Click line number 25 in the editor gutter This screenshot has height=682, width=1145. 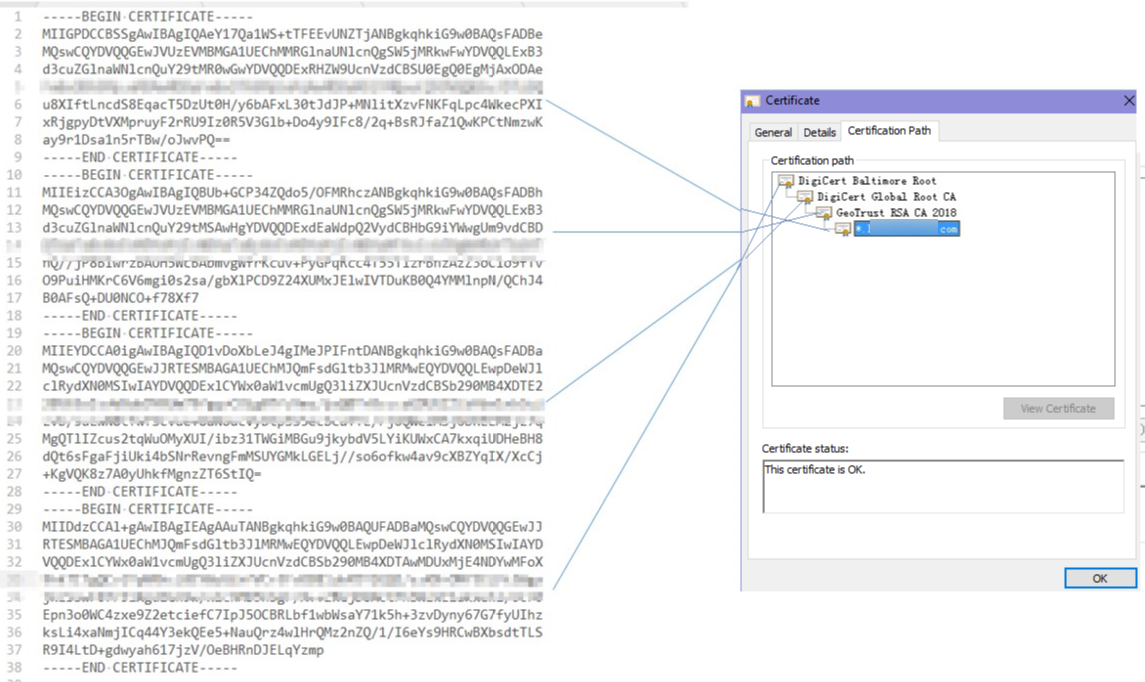(15, 439)
